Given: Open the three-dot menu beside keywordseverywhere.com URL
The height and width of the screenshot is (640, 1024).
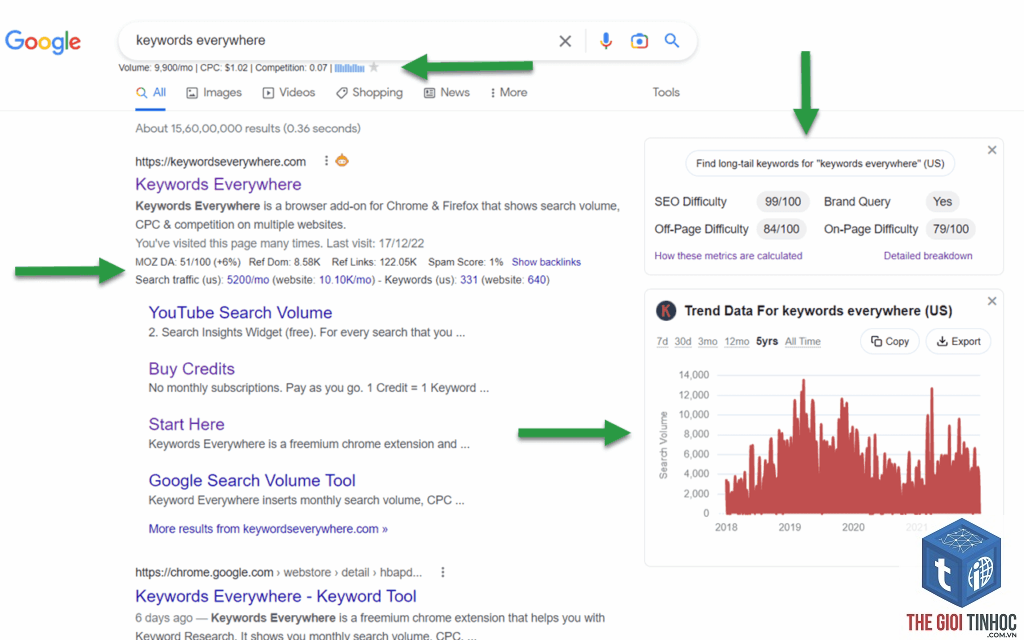Looking at the screenshot, I should coord(326,161).
